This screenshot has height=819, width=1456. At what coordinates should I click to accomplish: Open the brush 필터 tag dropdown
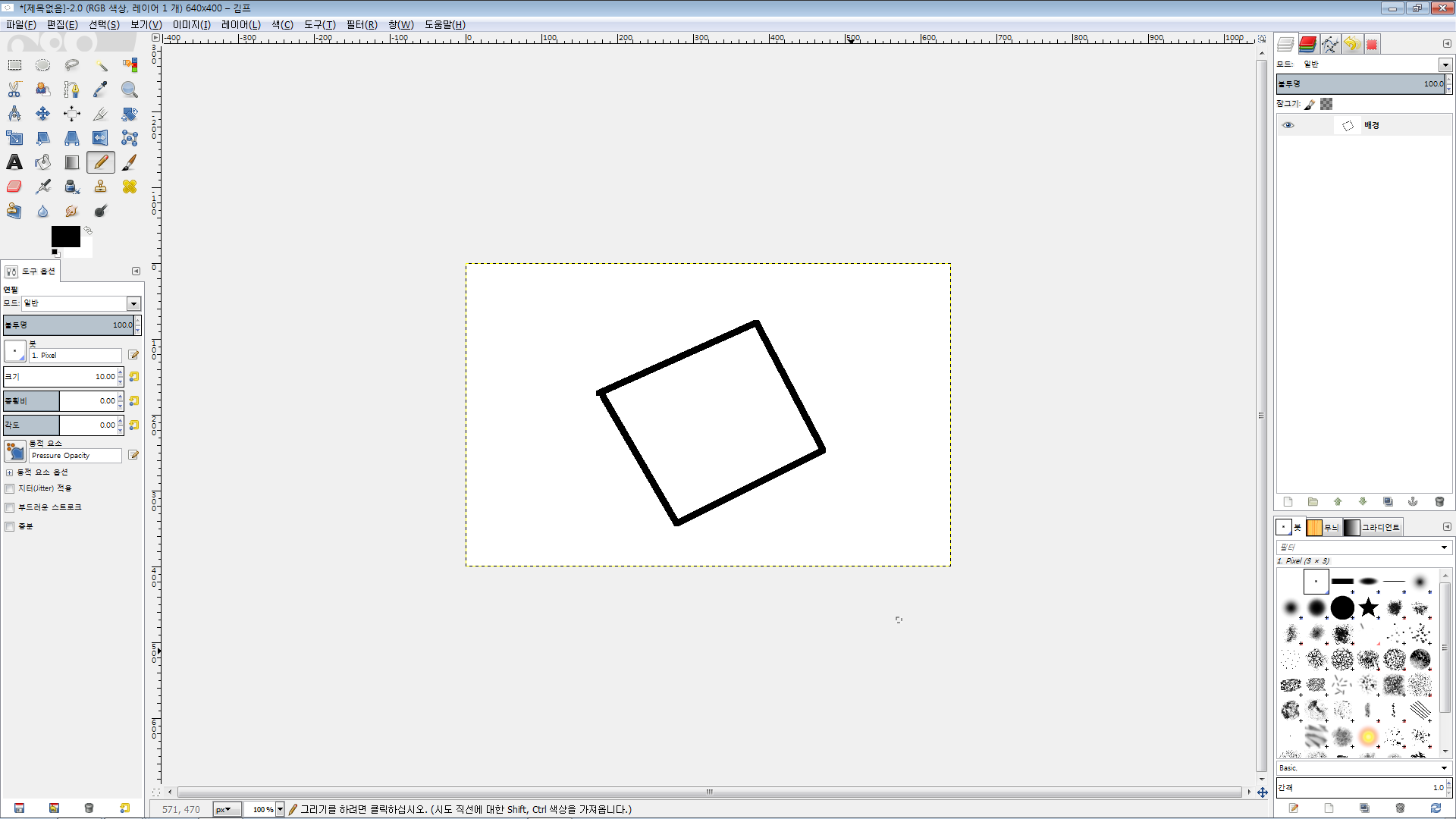(1444, 548)
